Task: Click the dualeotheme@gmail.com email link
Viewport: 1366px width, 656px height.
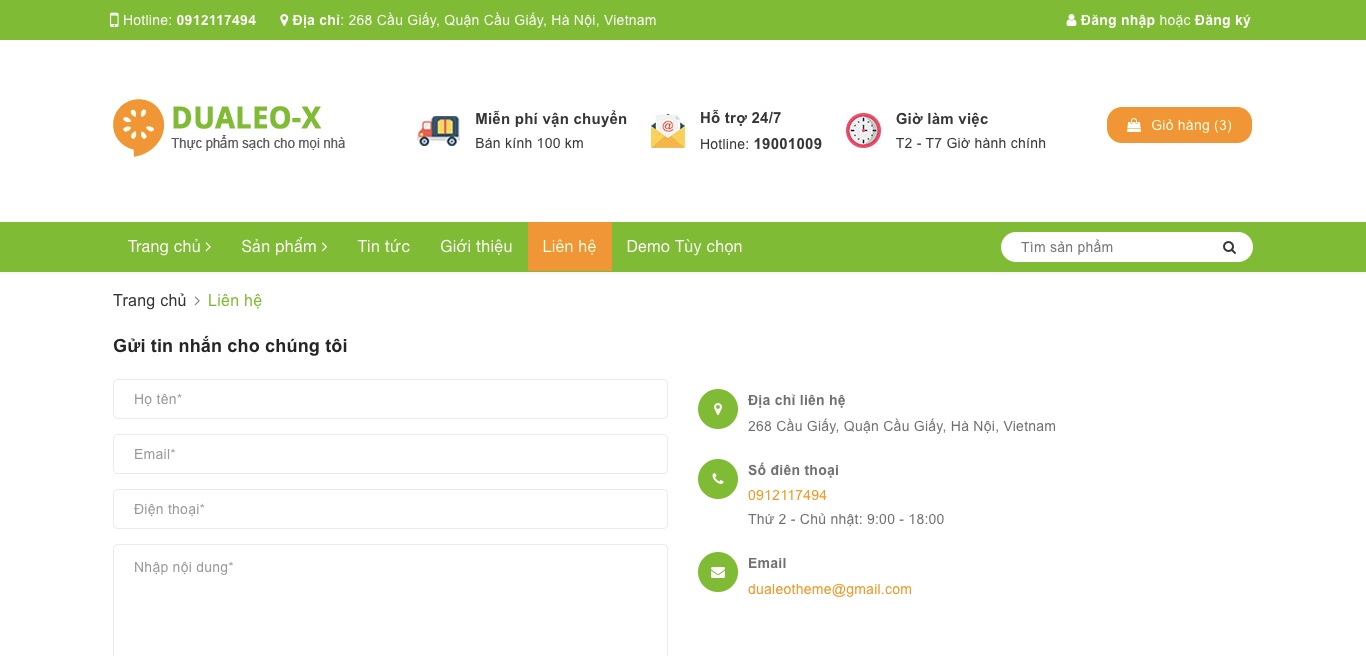Action: (830, 589)
